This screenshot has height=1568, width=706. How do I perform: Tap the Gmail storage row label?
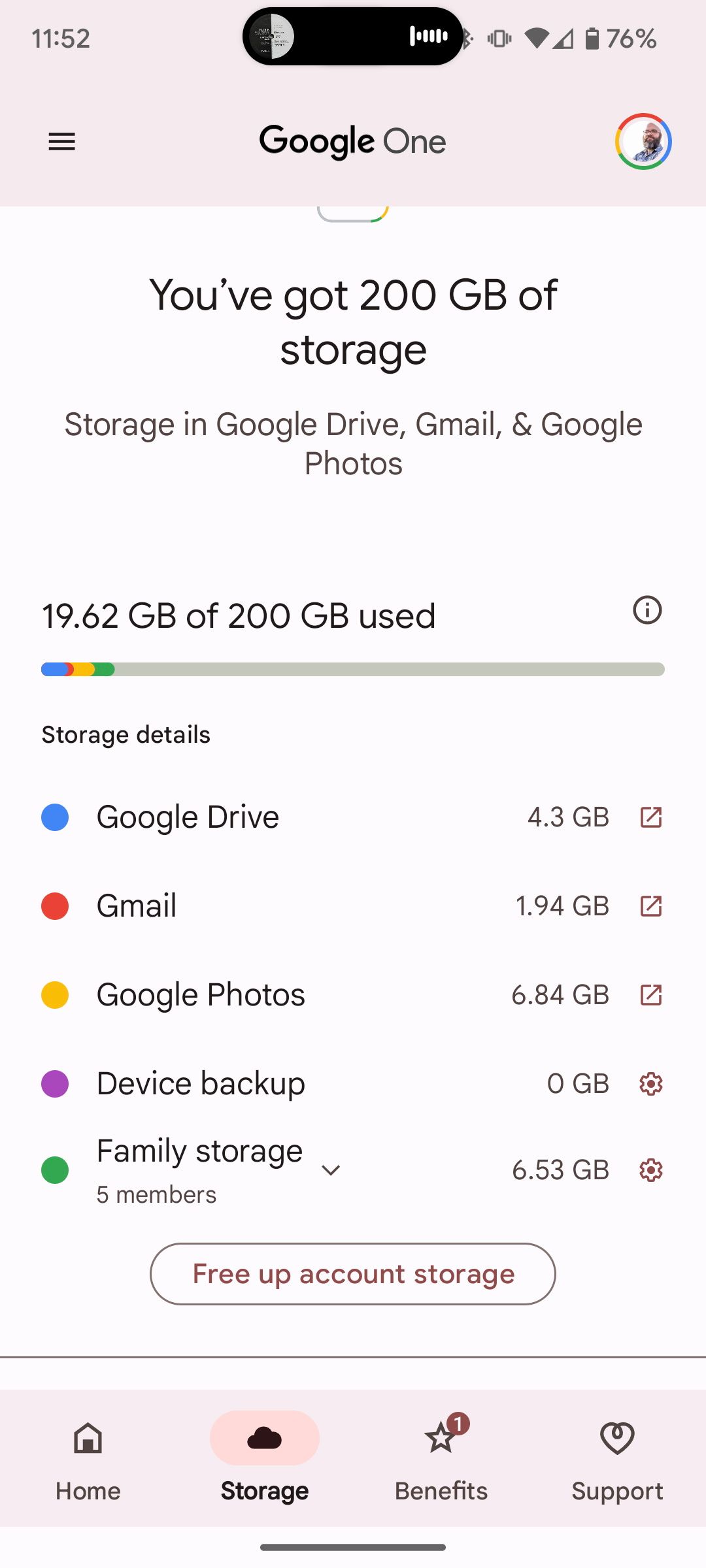click(137, 906)
